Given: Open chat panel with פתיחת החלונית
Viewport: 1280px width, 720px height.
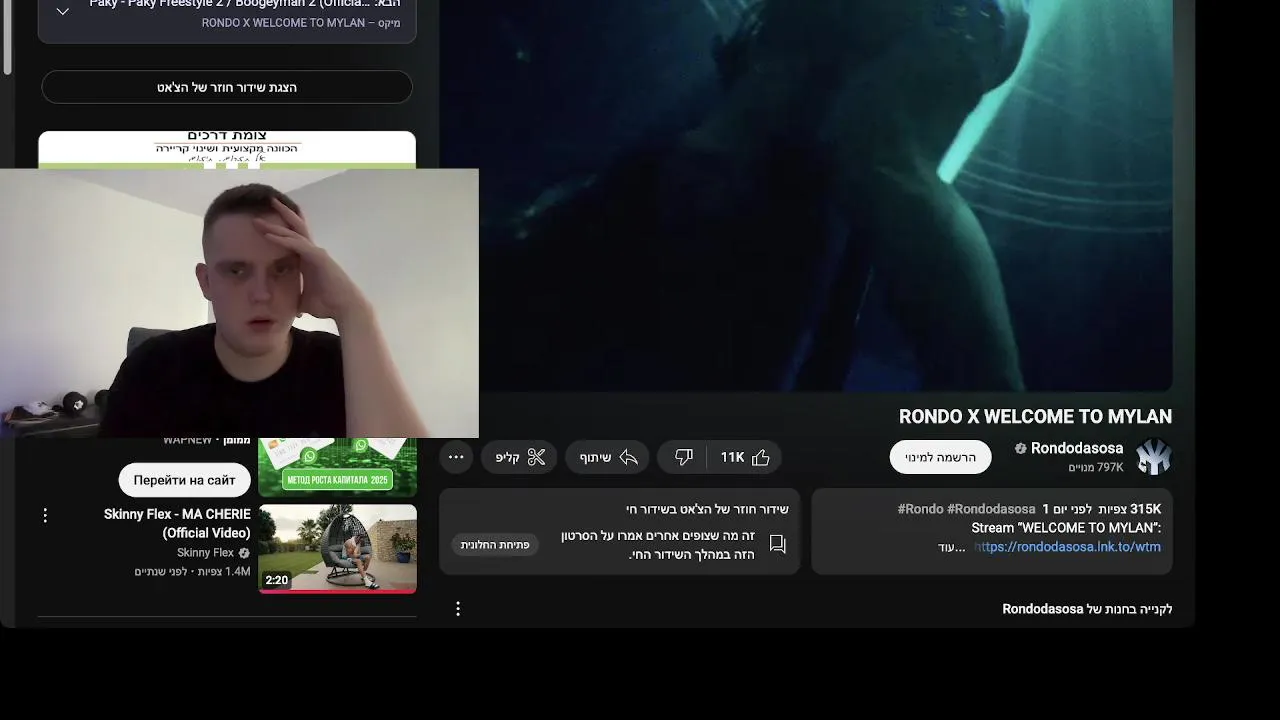Looking at the screenshot, I should (x=495, y=545).
